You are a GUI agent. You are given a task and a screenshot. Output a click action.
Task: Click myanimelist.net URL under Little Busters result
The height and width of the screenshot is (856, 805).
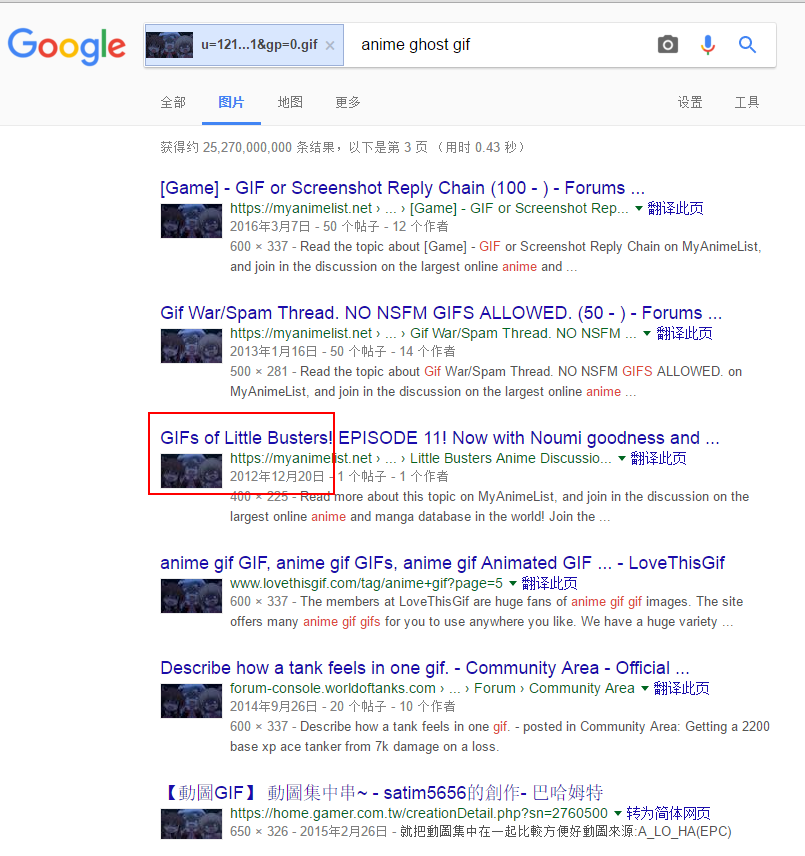point(421,459)
